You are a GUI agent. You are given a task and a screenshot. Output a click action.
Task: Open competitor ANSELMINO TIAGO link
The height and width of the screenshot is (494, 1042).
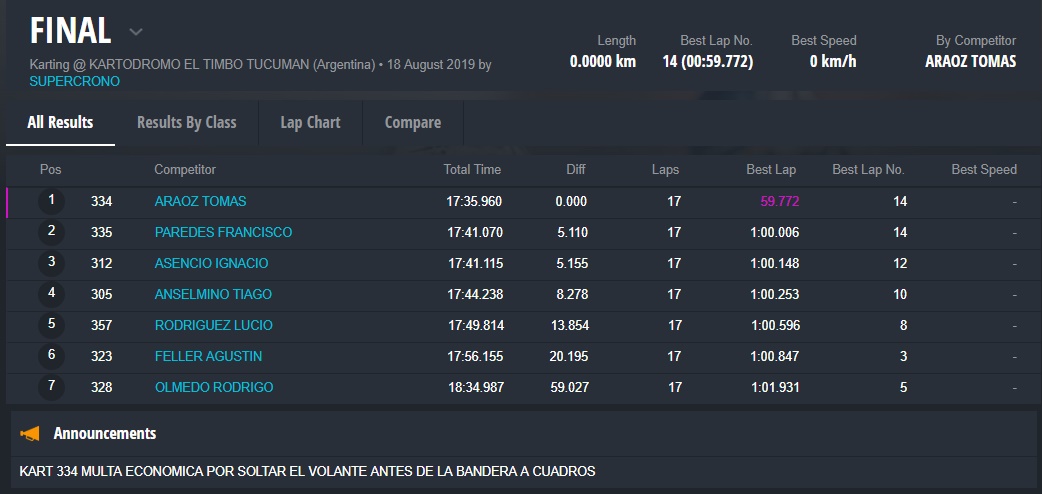213,294
